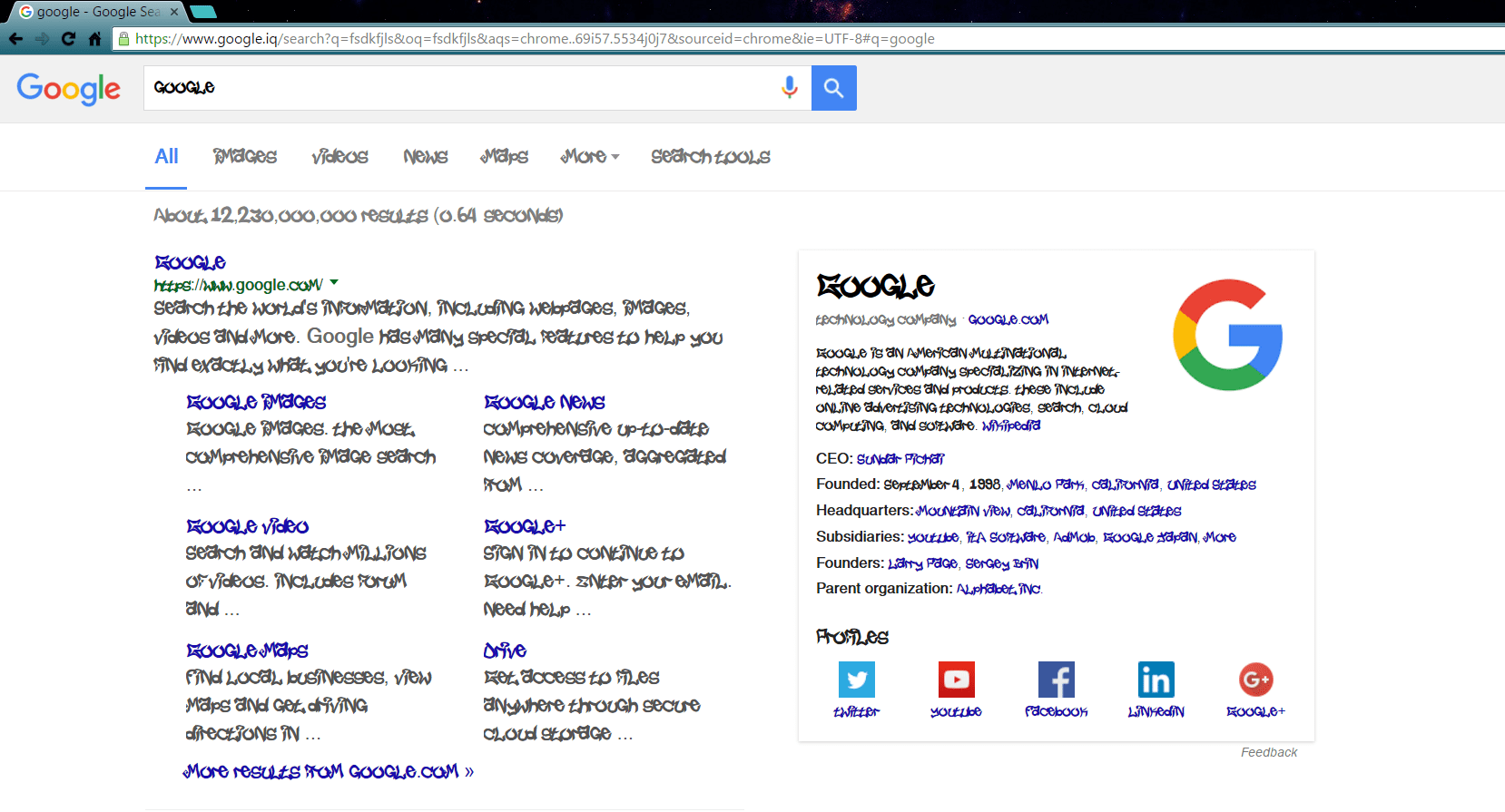The height and width of the screenshot is (812, 1505).
Task: Click the green padlock security icon
Action: point(124,39)
